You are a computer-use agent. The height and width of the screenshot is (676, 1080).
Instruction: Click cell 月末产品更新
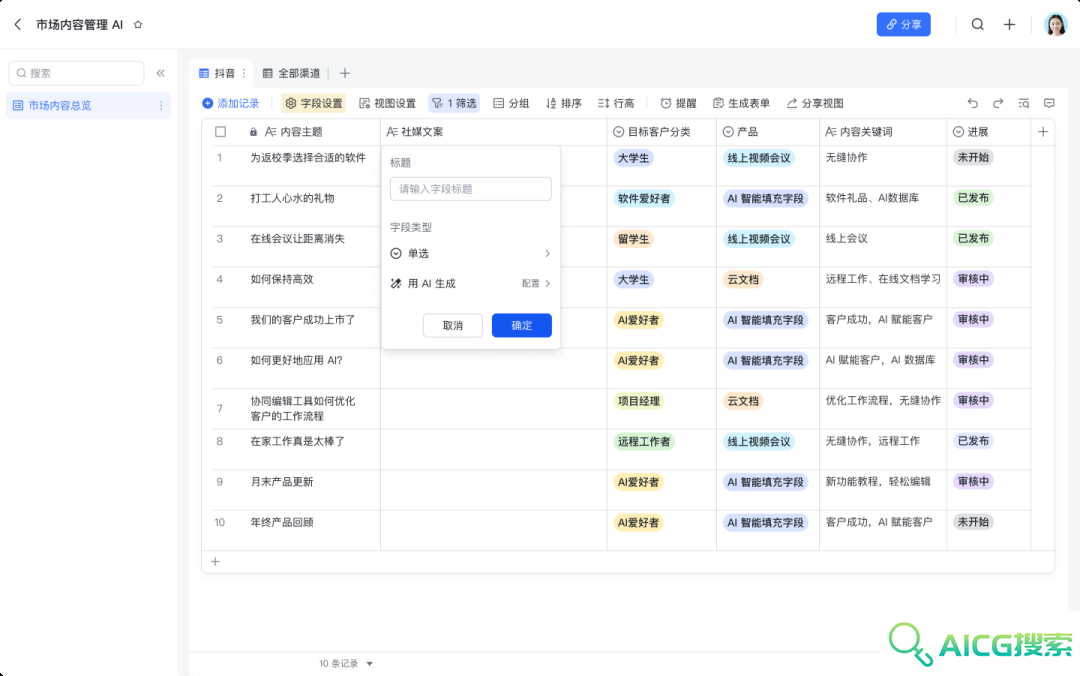282,482
